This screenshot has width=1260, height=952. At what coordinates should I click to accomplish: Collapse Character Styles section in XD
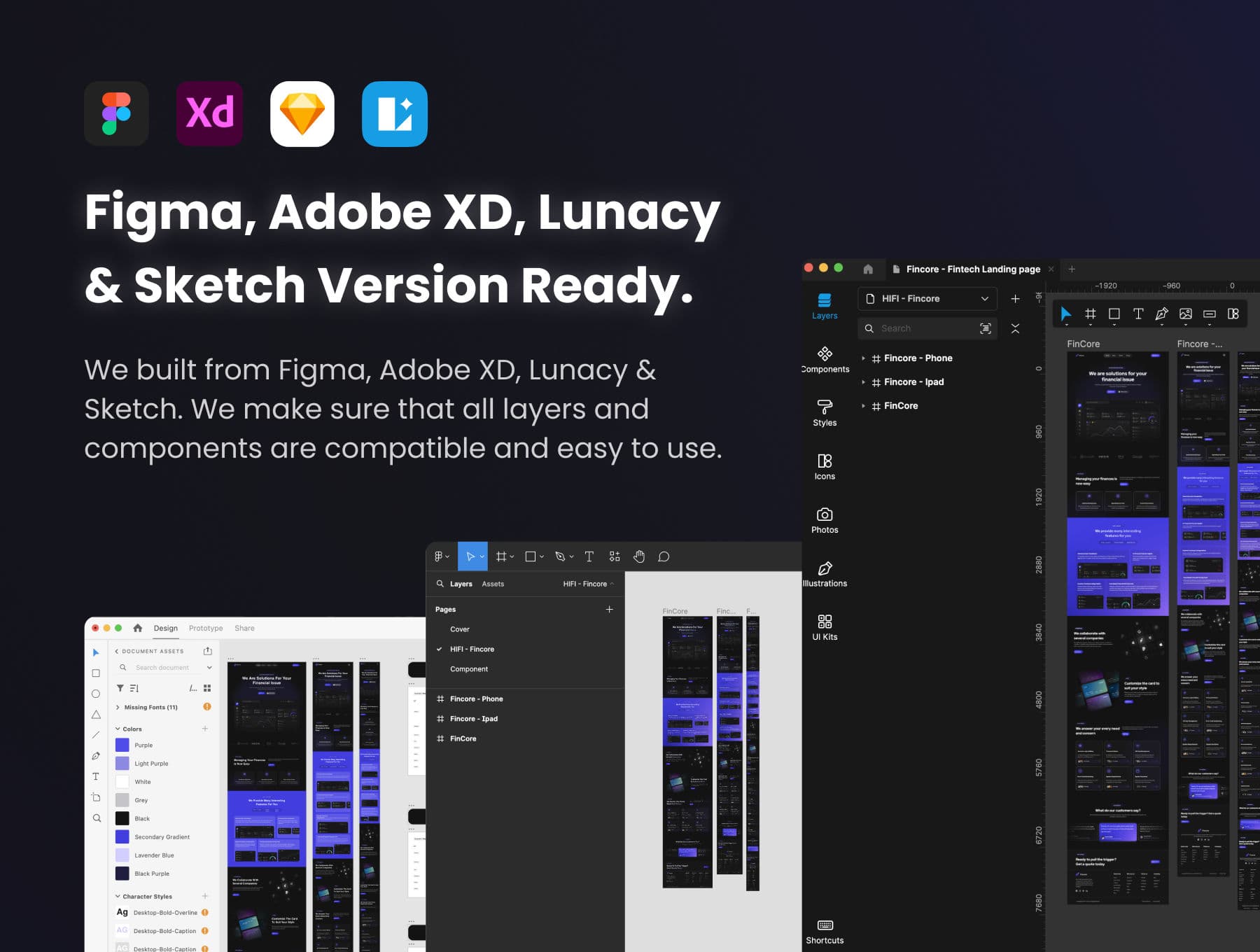pos(118,896)
